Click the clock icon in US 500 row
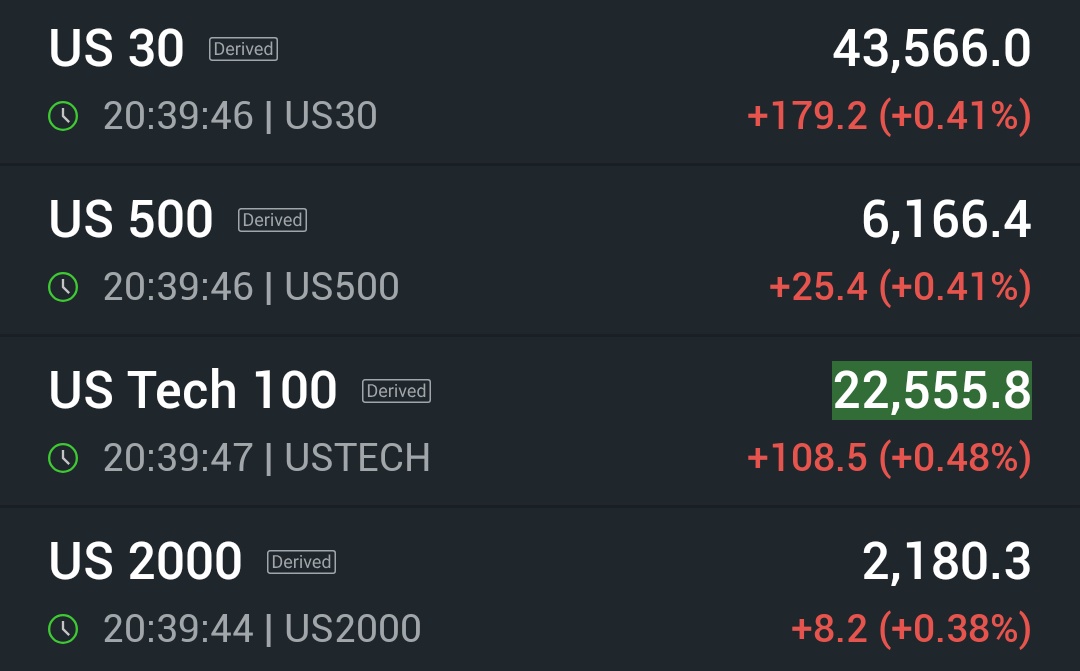The width and height of the screenshot is (1080, 671). tap(63, 287)
